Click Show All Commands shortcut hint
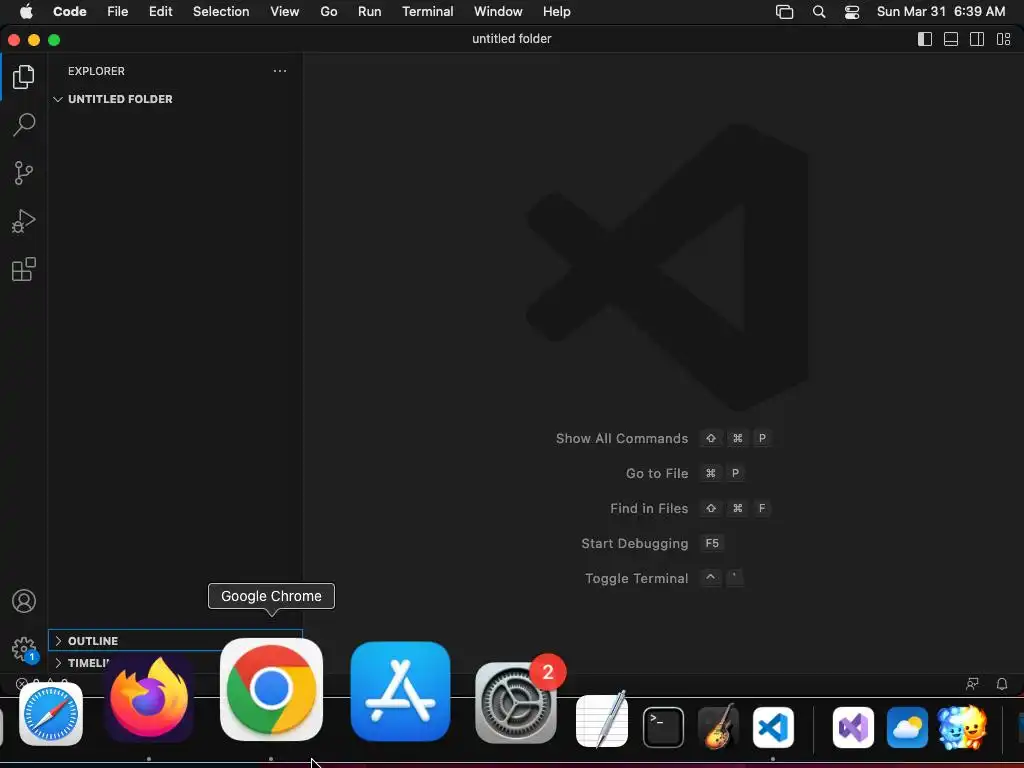 664,438
